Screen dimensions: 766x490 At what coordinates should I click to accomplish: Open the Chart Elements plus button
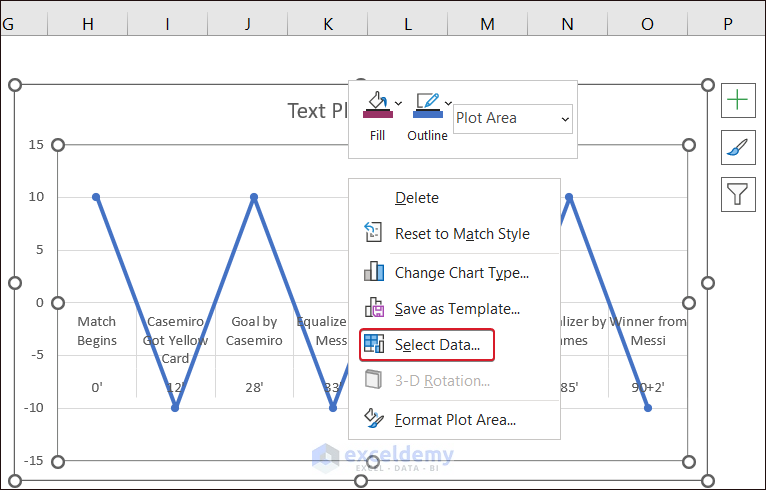[738, 100]
